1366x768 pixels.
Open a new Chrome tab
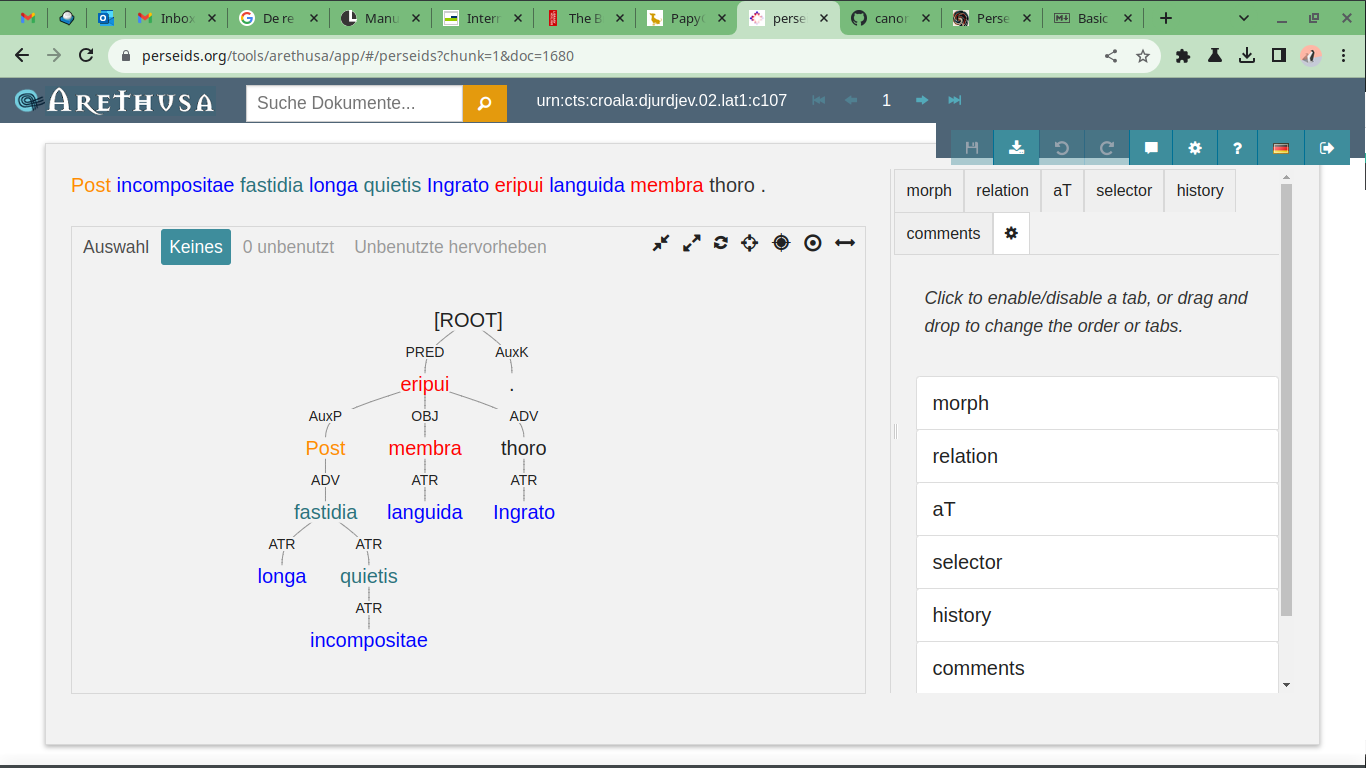point(1166,18)
